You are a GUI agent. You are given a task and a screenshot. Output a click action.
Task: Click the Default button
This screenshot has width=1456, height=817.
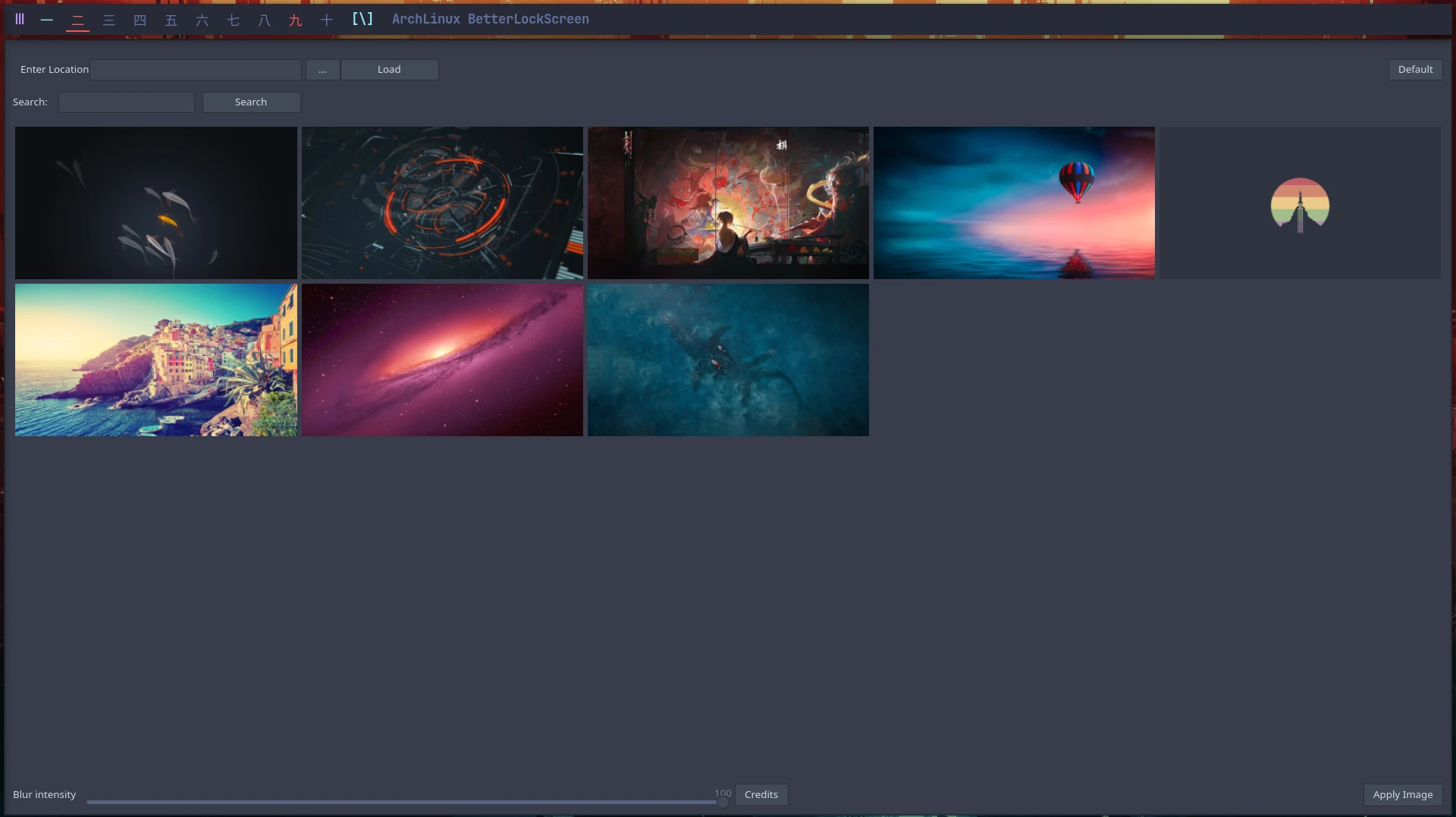[1415, 70]
